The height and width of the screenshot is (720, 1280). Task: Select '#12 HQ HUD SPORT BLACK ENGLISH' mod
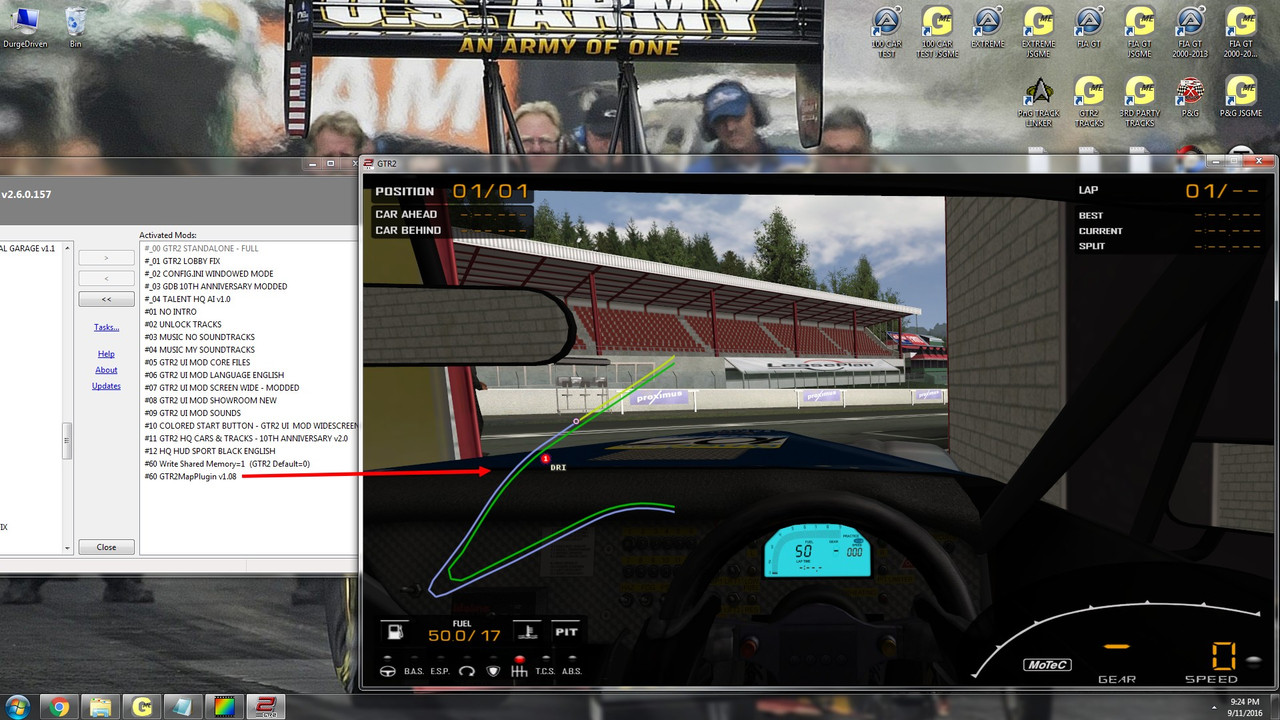(209, 451)
